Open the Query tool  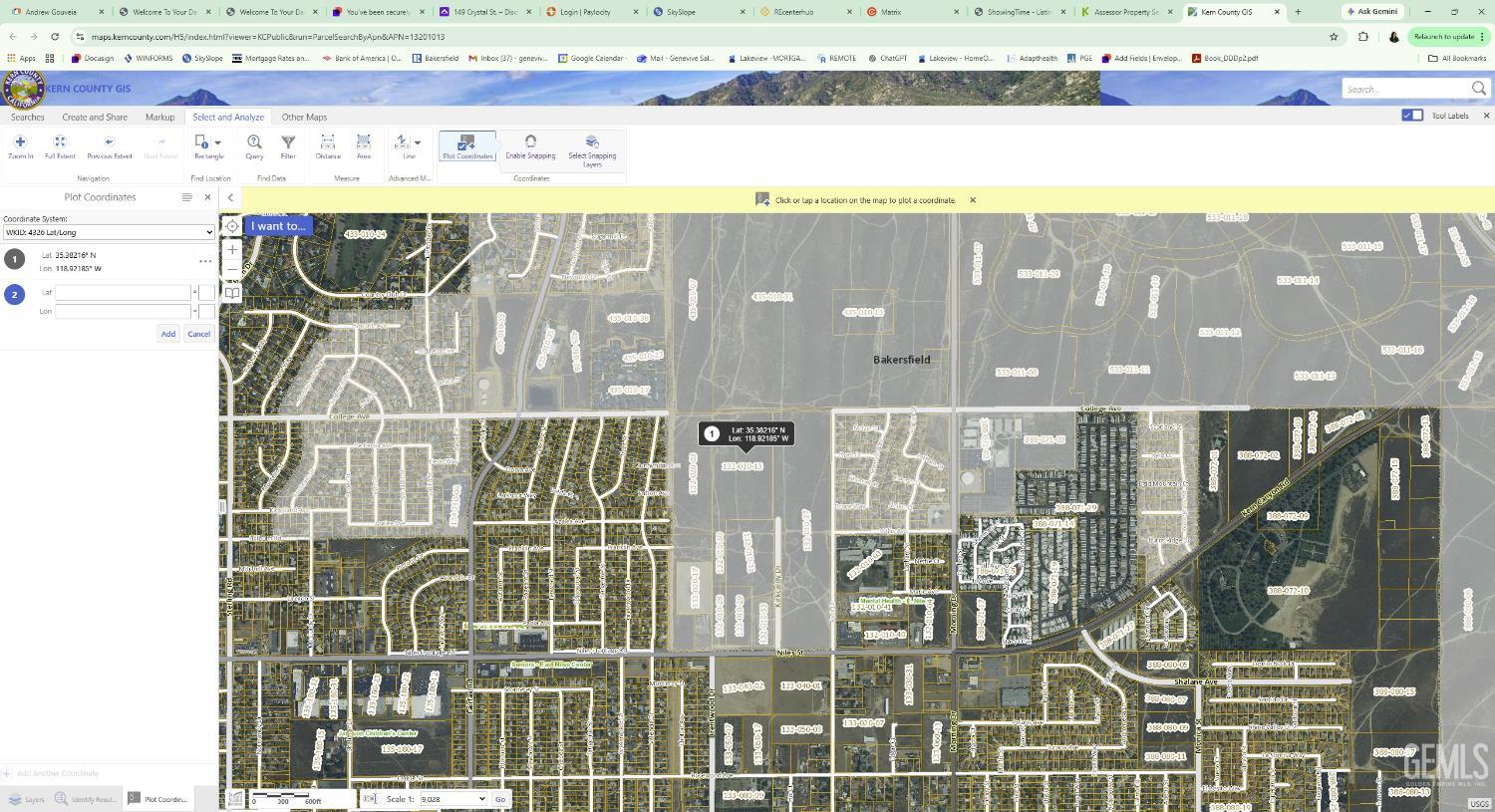pyautogui.click(x=254, y=147)
